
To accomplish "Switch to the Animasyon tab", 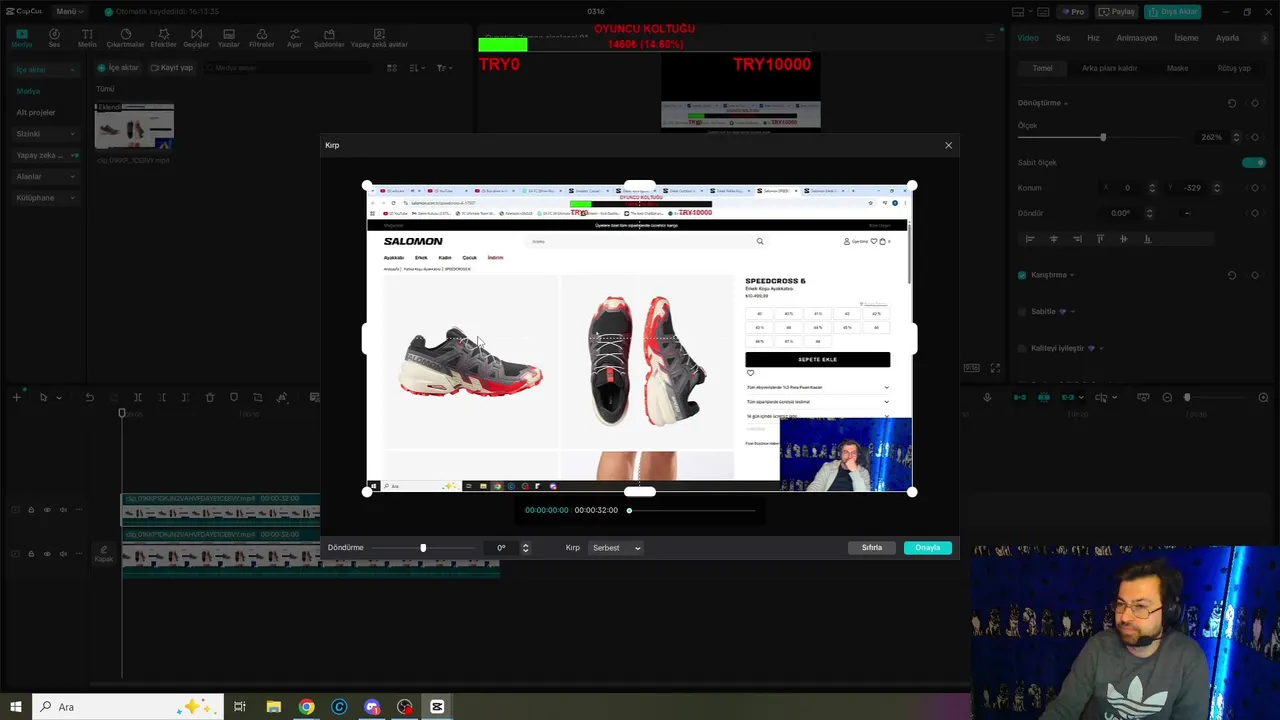I will (1136, 38).
